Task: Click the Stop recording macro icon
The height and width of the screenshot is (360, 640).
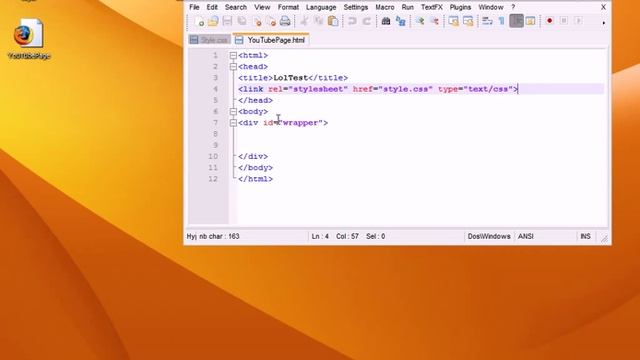Action: tap(564, 21)
